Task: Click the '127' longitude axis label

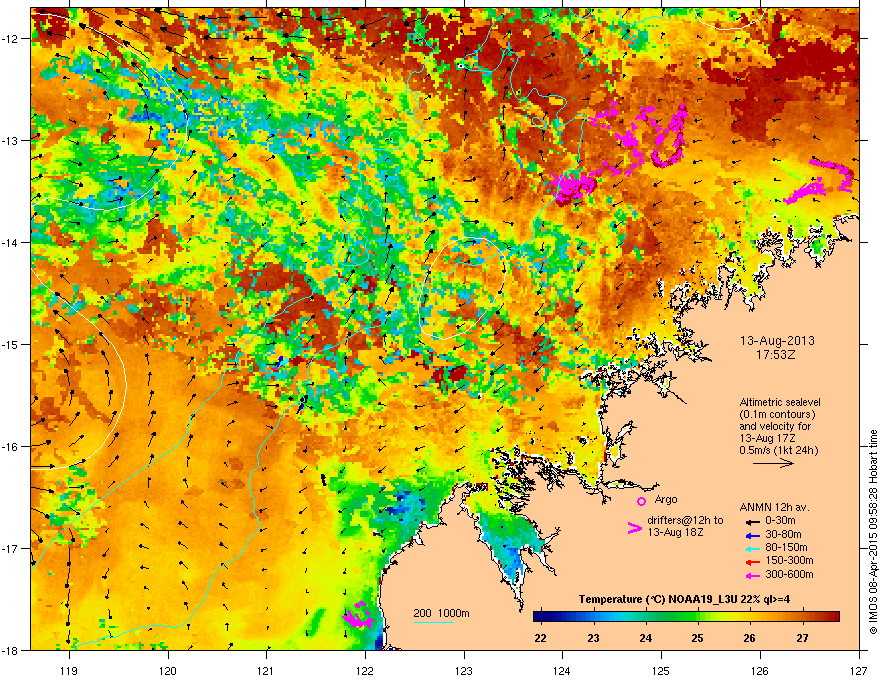Action: coord(859,670)
